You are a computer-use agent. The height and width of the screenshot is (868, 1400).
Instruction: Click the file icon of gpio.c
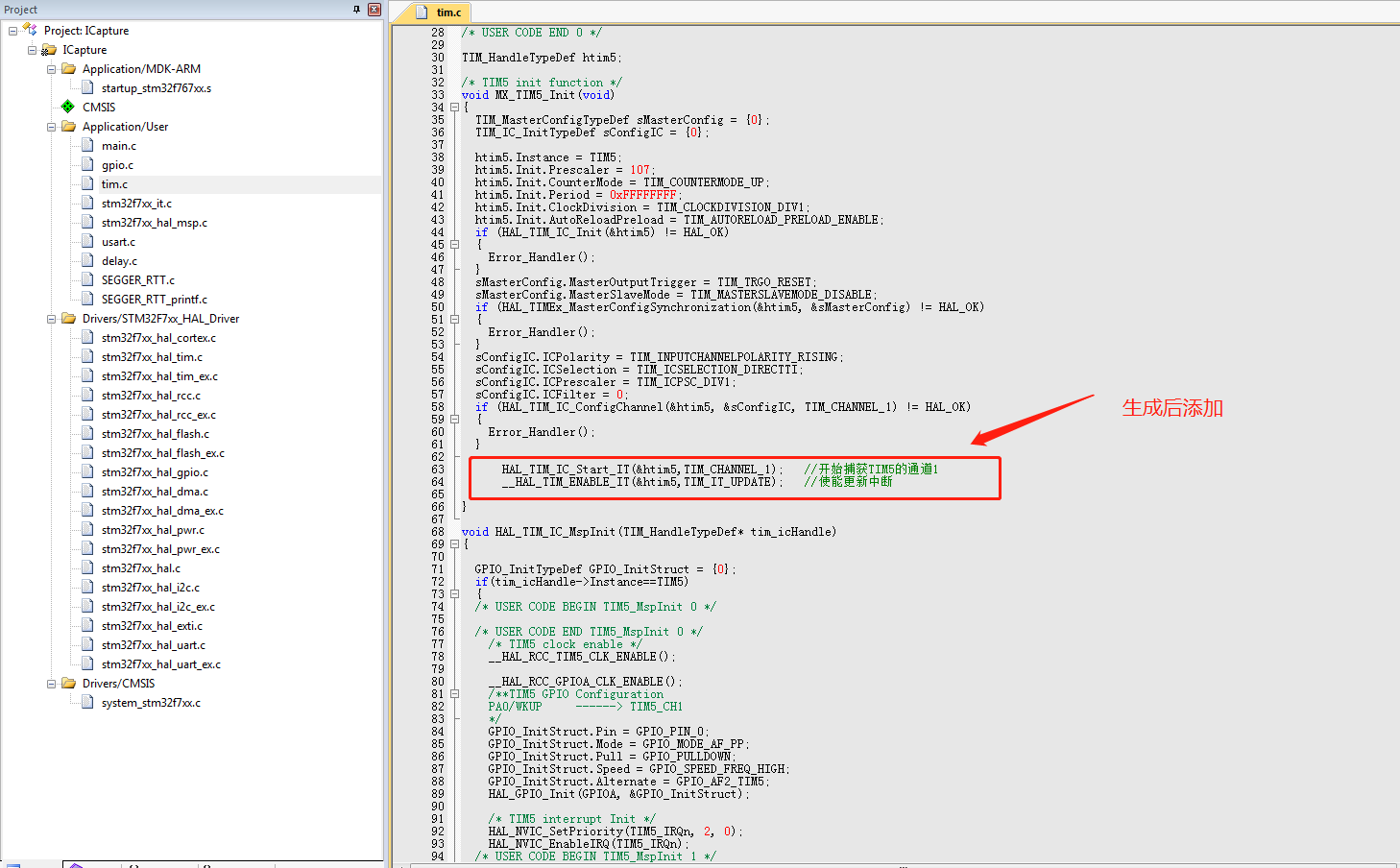[87, 164]
